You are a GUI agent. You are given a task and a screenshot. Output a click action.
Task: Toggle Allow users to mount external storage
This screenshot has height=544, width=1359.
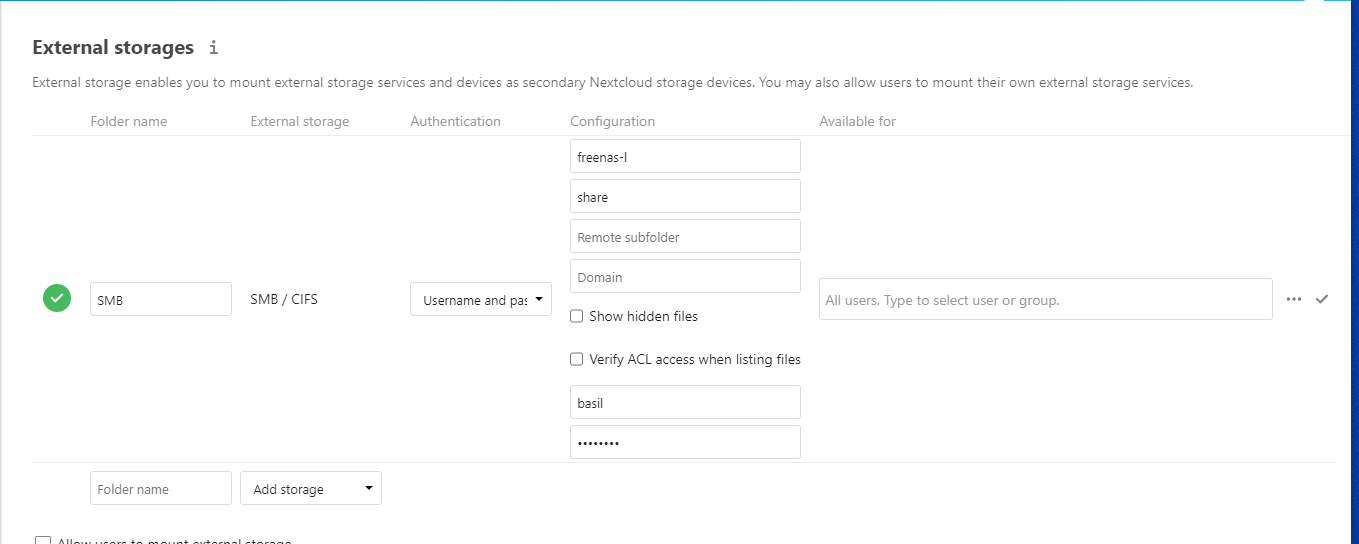pyautogui.click(x=42, y=541)
